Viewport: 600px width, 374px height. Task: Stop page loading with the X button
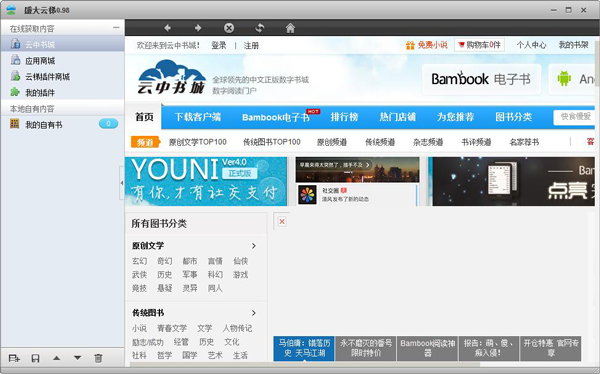pyautogui.click(x=229, y=28)
